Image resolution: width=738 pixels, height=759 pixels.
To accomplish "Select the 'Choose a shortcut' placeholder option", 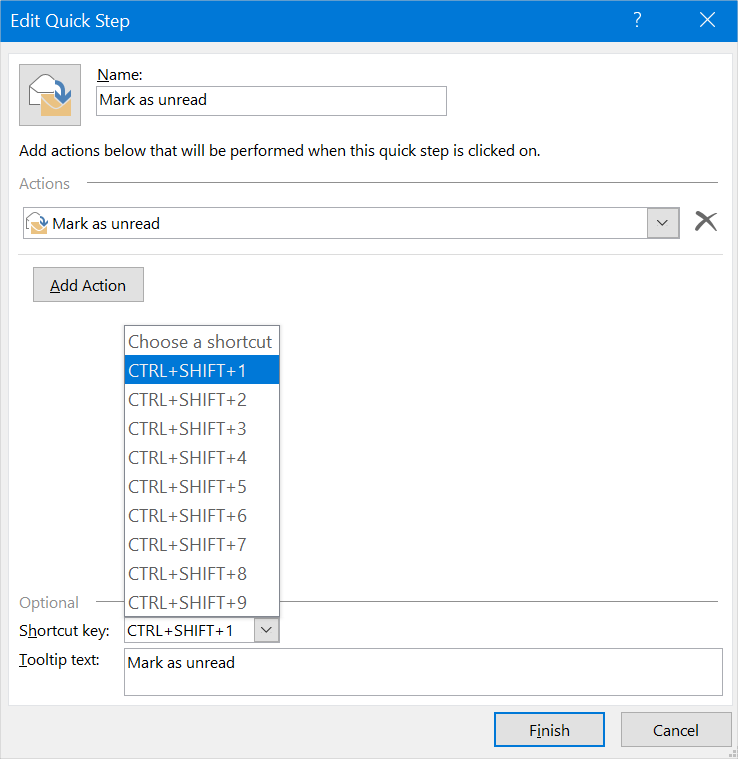I will pos(201,341).
